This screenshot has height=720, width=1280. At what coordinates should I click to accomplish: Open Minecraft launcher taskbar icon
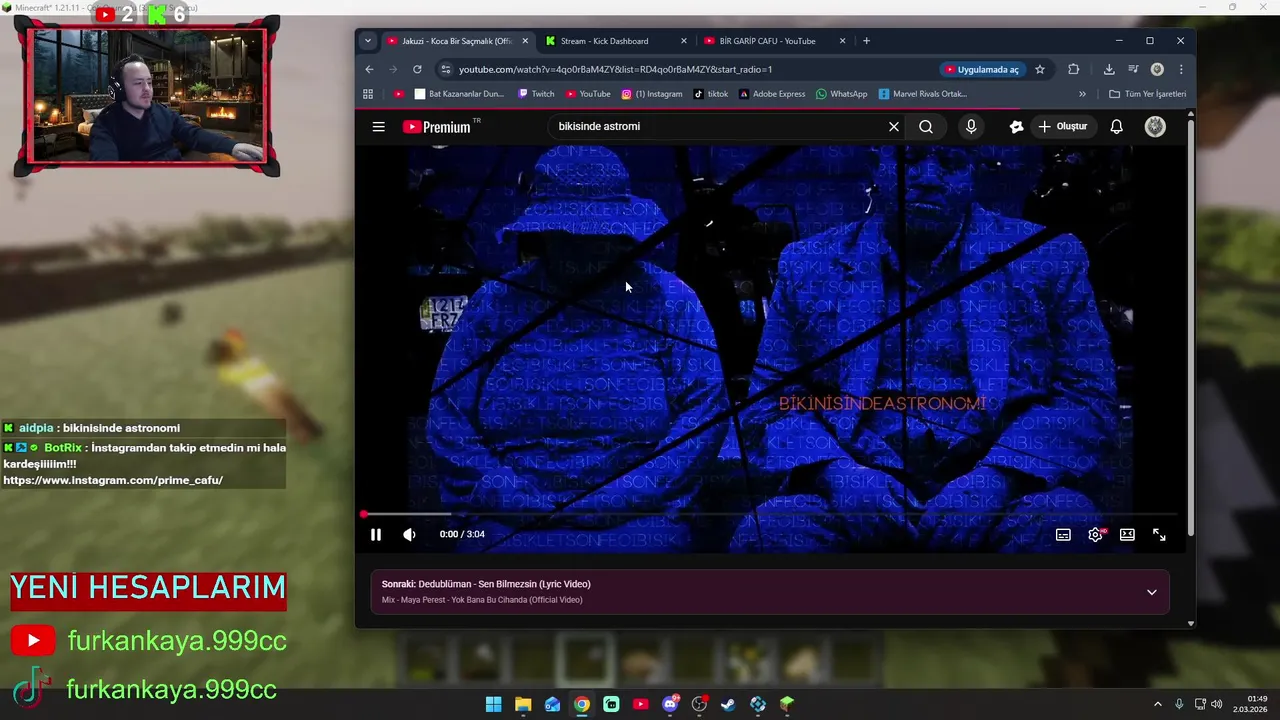click(x=787, y=704)
